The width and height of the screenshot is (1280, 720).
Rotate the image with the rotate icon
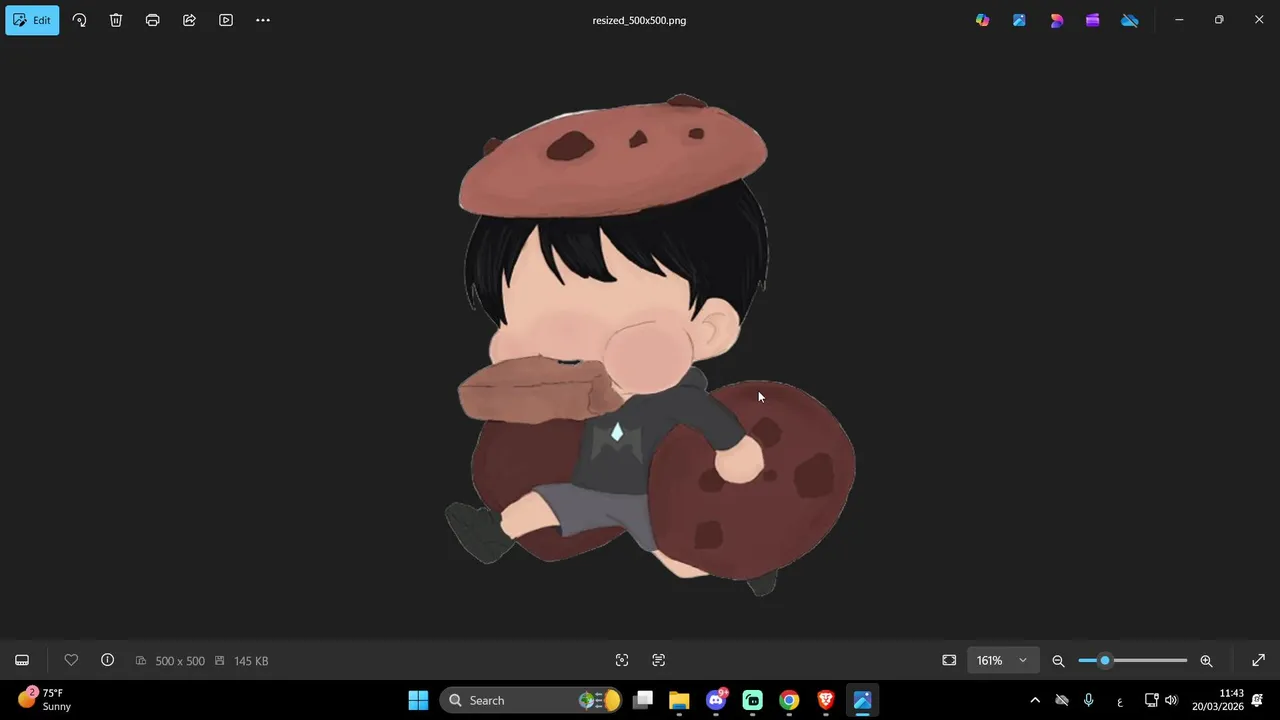coord(79,20)
